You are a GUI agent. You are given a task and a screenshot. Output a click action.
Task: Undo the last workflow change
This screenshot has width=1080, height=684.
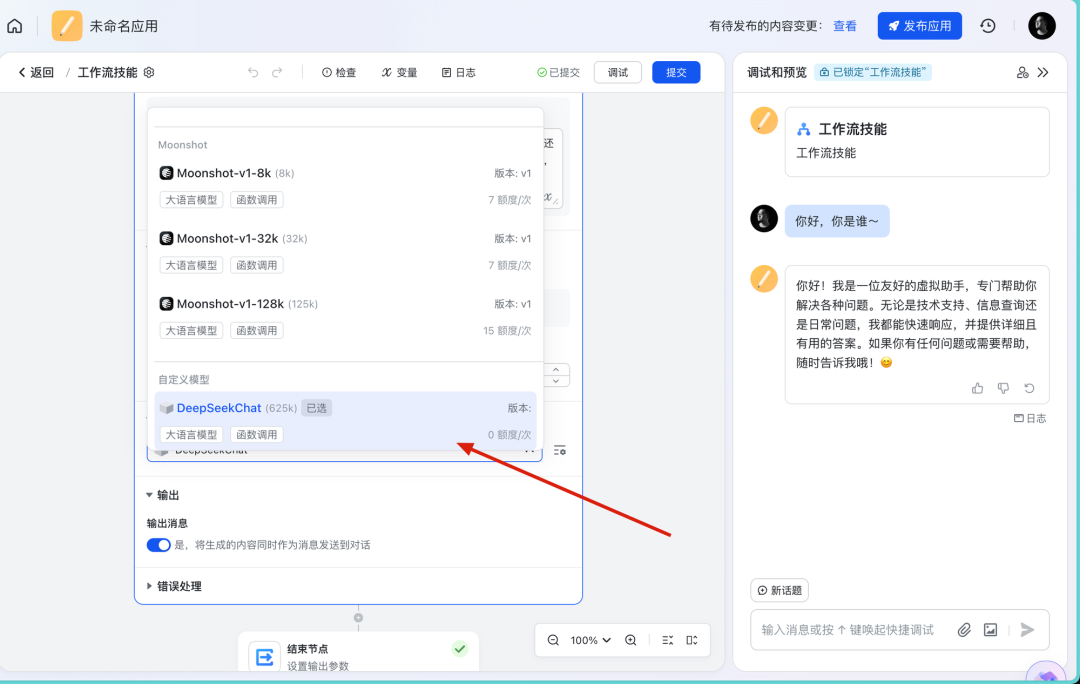(253, 72)
